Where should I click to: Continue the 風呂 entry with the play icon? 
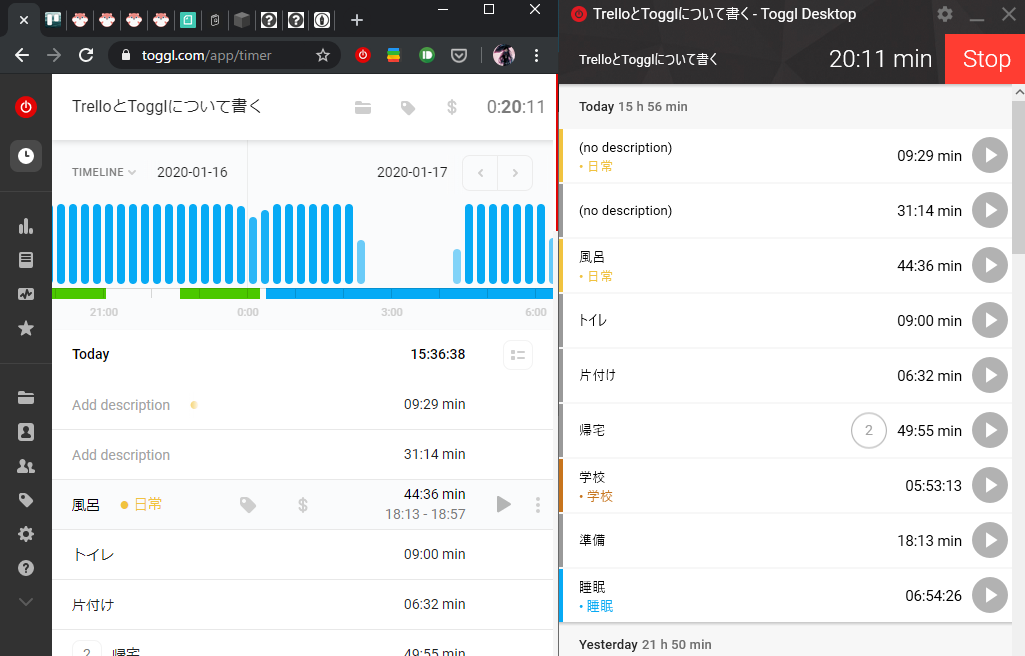(x=503, y=504)
